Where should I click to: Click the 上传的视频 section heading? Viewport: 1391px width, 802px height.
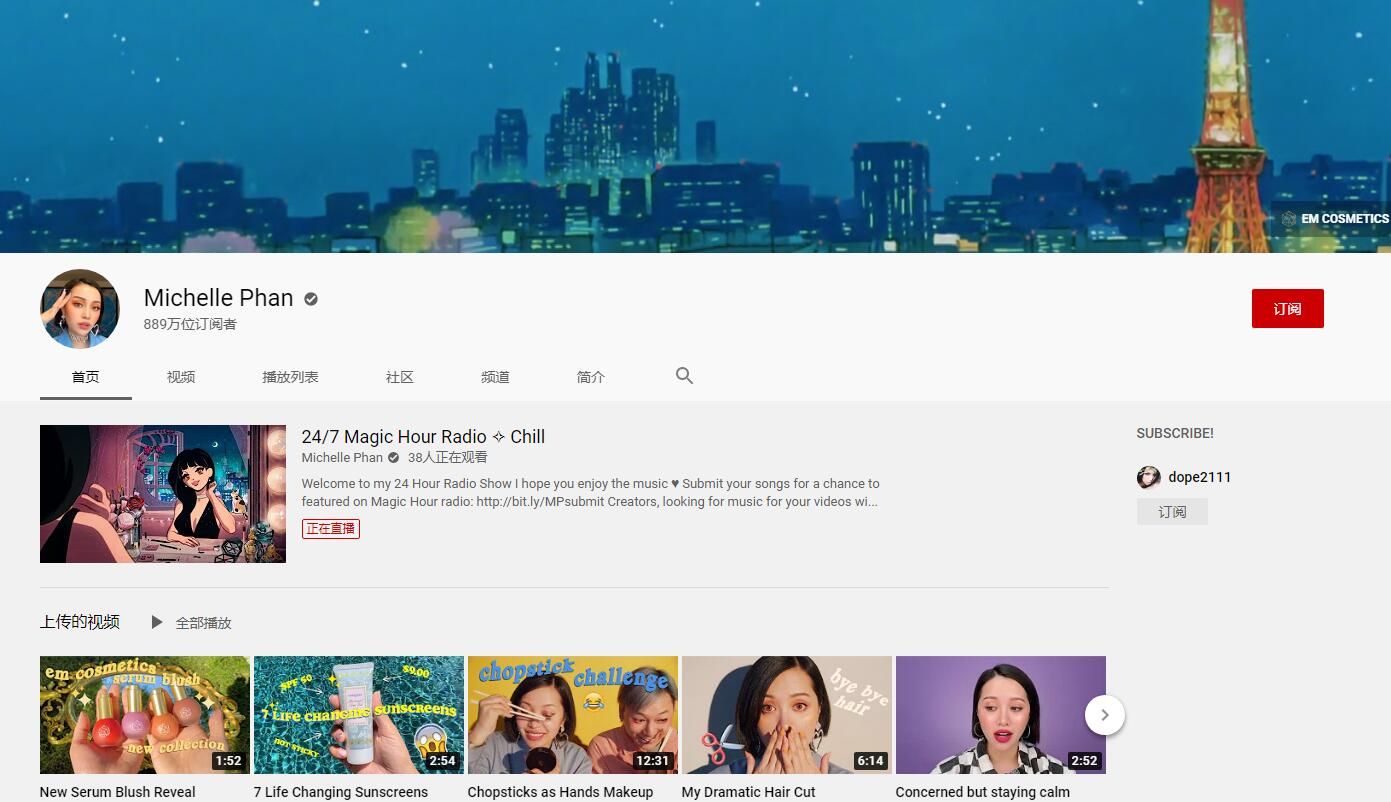[80, 622]
